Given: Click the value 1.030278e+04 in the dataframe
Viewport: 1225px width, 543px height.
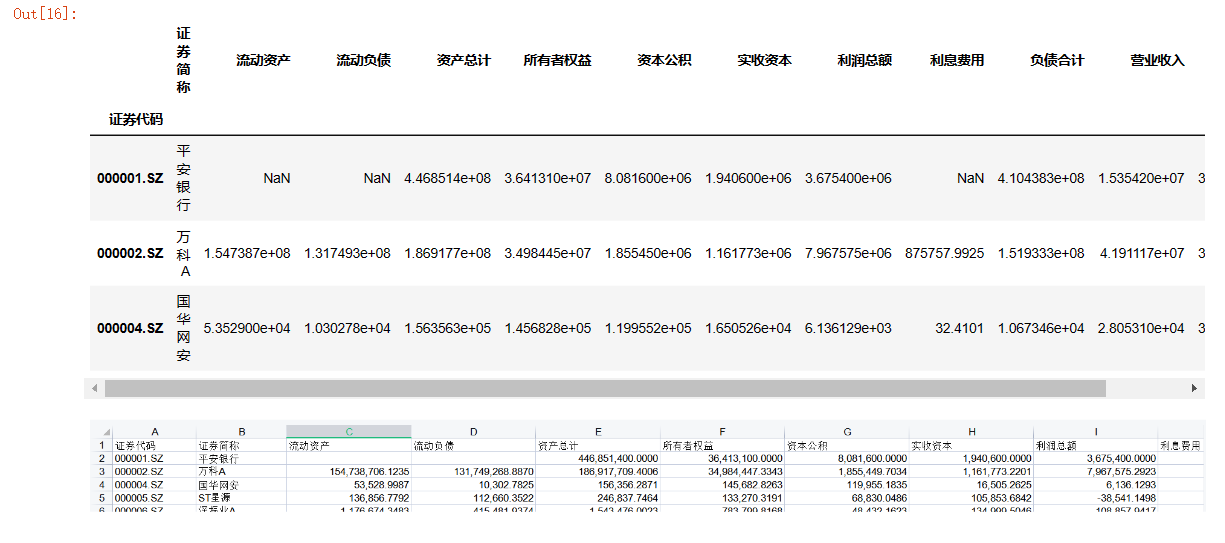Looking at the screenshot, I should [347, 328].
